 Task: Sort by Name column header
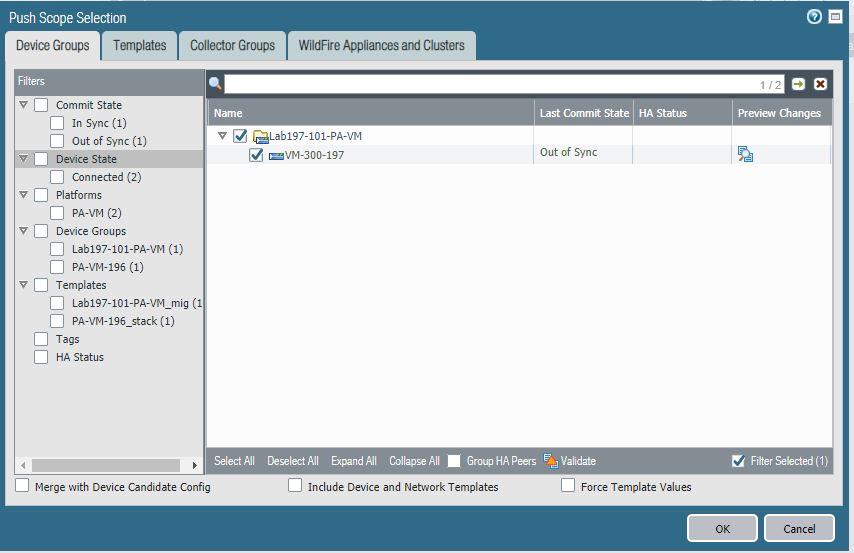371,113
